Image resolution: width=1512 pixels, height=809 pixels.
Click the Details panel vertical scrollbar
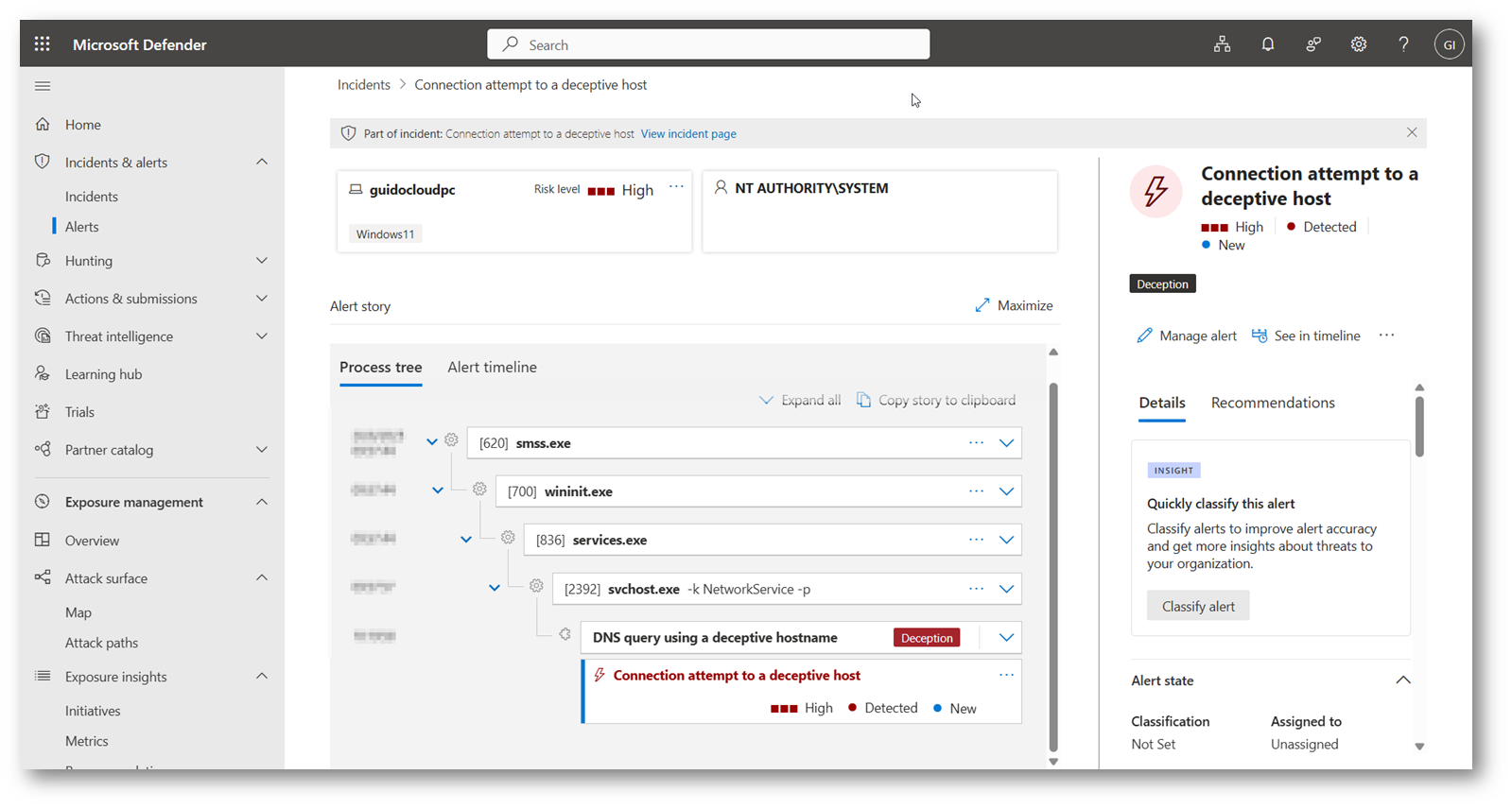pyautogui.click(x=1419, y=427)
